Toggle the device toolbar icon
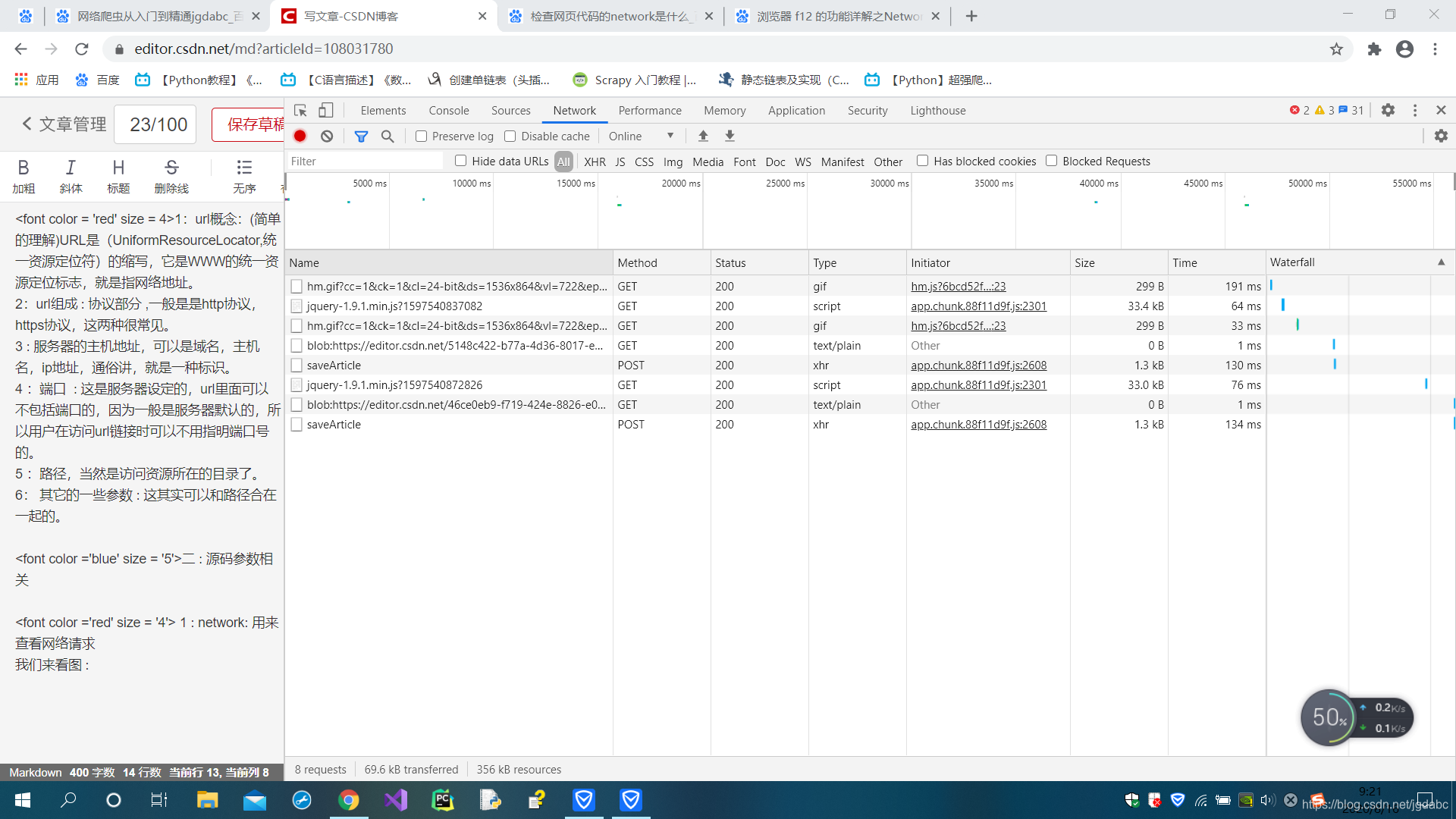The image size is (1456, 819). pos(325,111)
